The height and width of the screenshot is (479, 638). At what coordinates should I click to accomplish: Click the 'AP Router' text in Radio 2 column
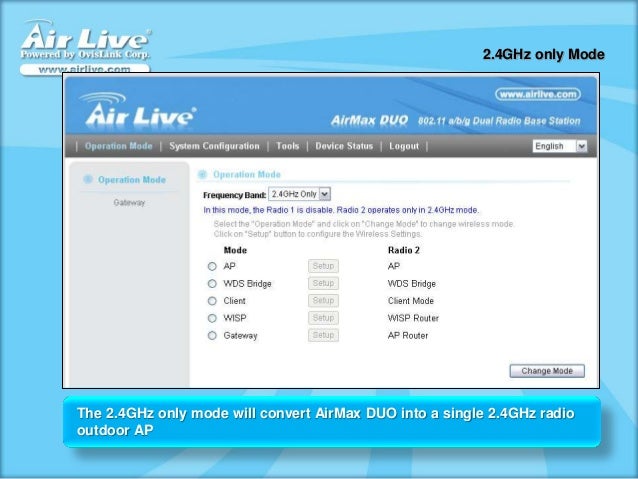408,336
